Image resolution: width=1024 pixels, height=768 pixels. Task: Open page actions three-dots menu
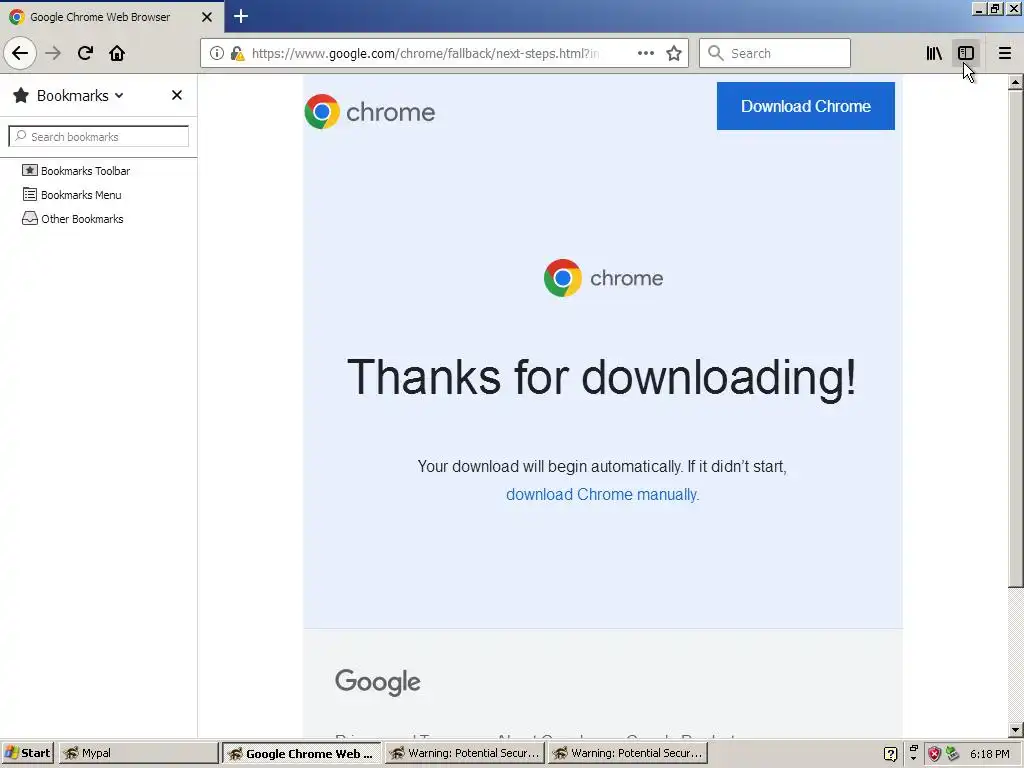(x=645, y=53)
